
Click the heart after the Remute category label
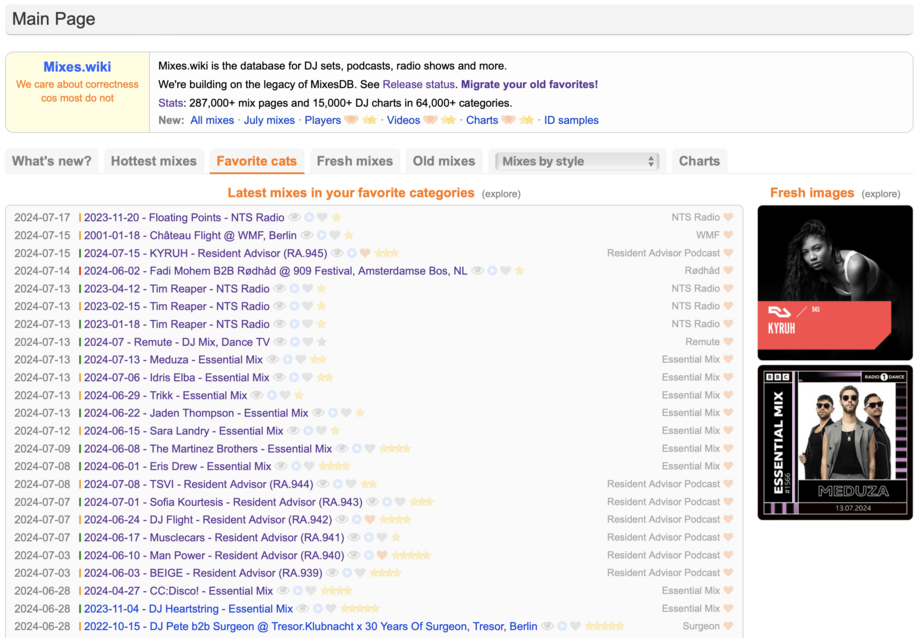pos(728,342)
